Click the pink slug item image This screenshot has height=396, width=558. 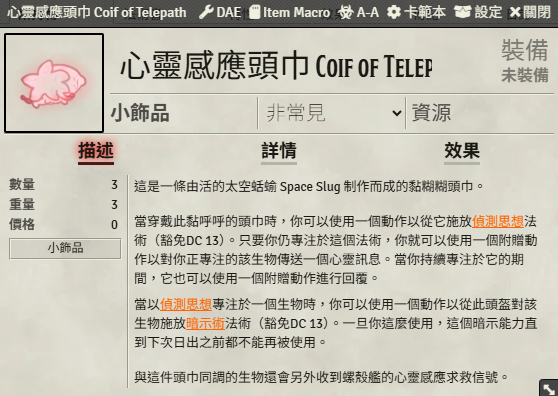[x=54, y=83]
